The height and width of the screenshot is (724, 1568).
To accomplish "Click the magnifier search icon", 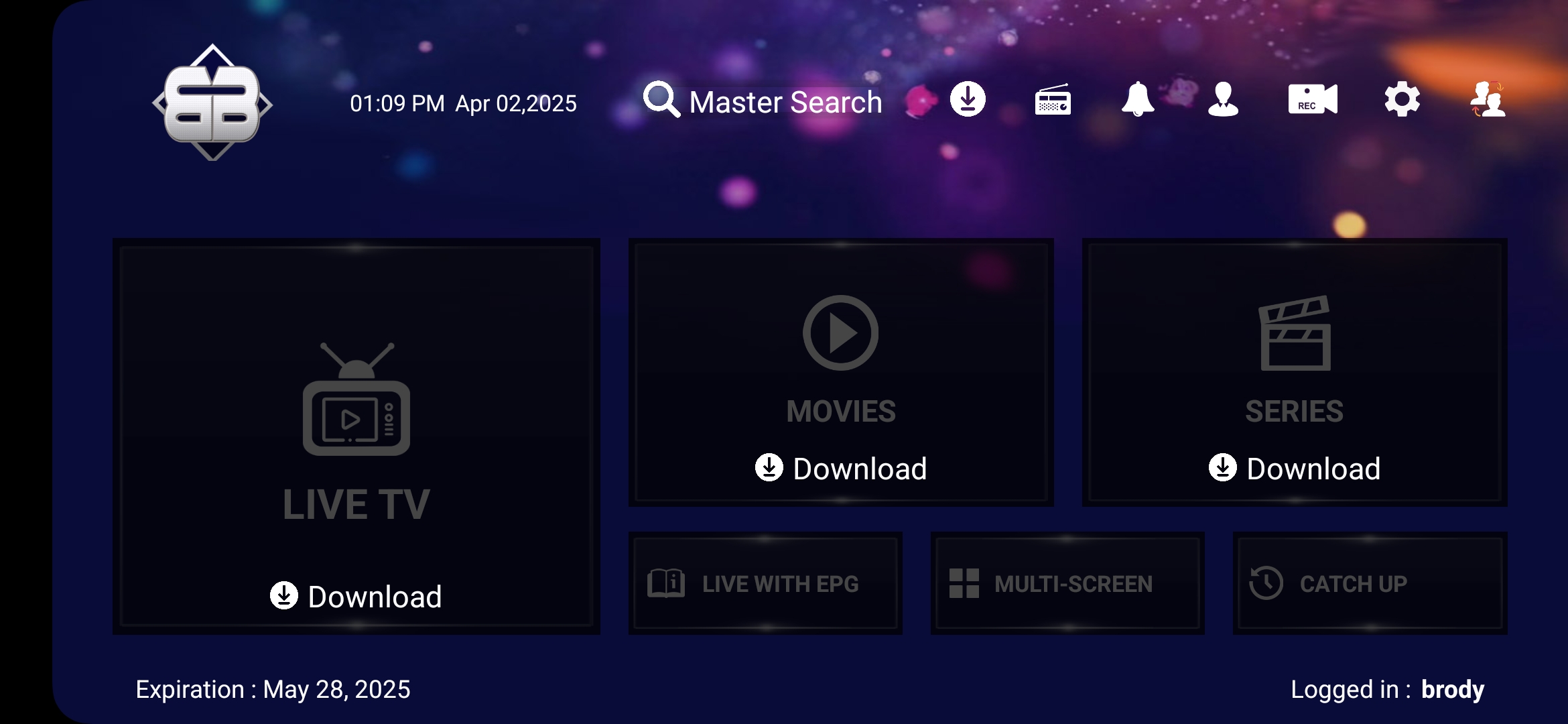I will click(661, 100).
